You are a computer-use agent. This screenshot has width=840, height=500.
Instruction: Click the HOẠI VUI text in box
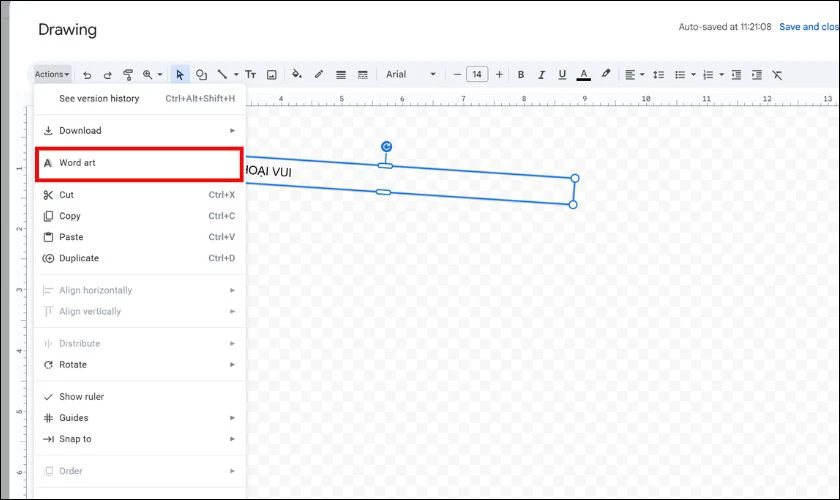click(268, 171)
